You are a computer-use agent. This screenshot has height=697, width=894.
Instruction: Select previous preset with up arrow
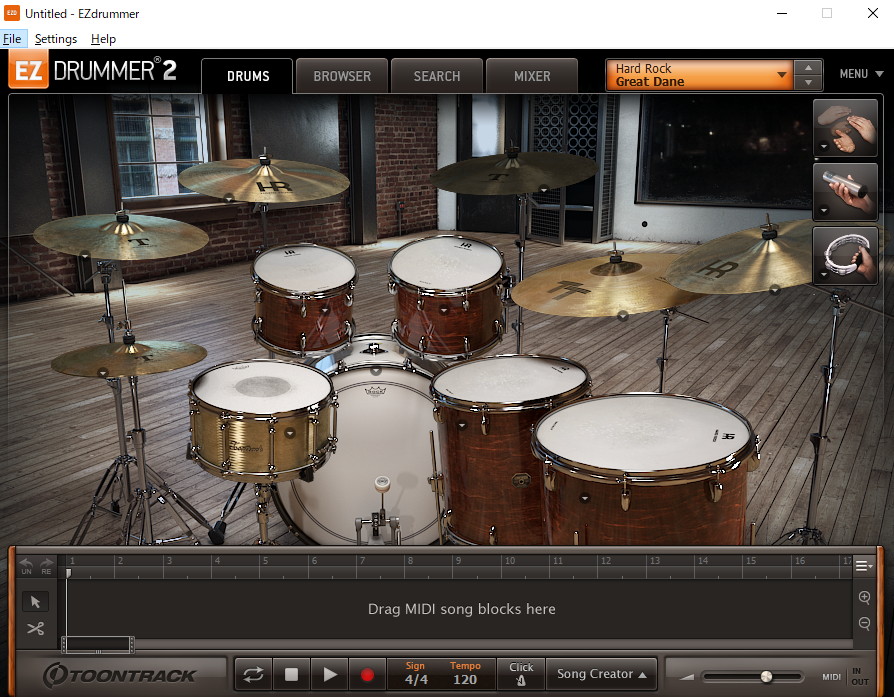808,67
